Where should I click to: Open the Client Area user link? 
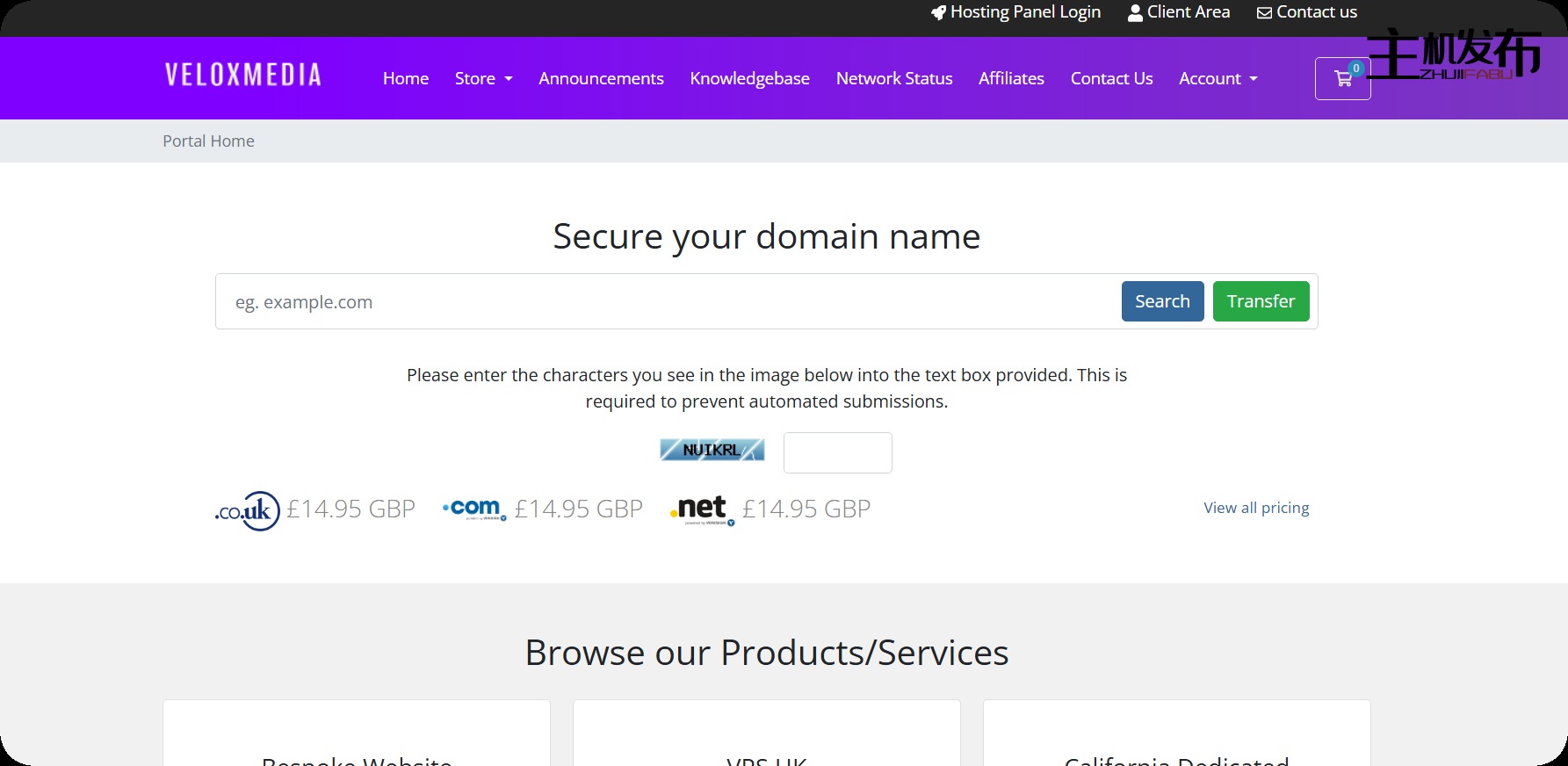[1179, 12]
